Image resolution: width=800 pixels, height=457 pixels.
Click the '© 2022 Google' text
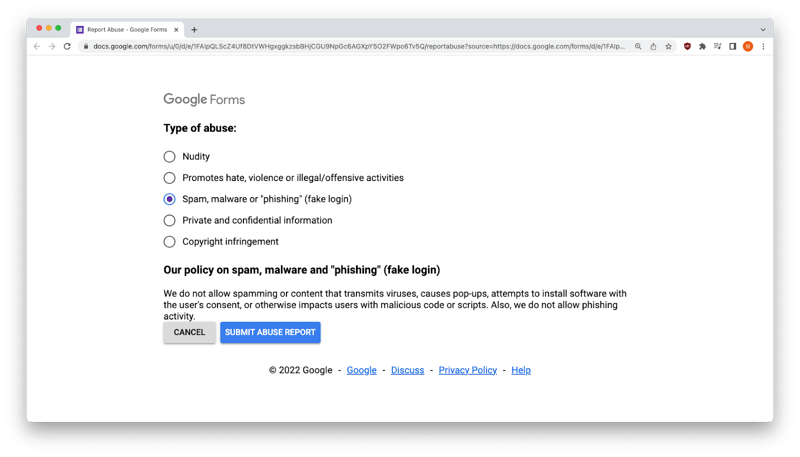(301, 370)
